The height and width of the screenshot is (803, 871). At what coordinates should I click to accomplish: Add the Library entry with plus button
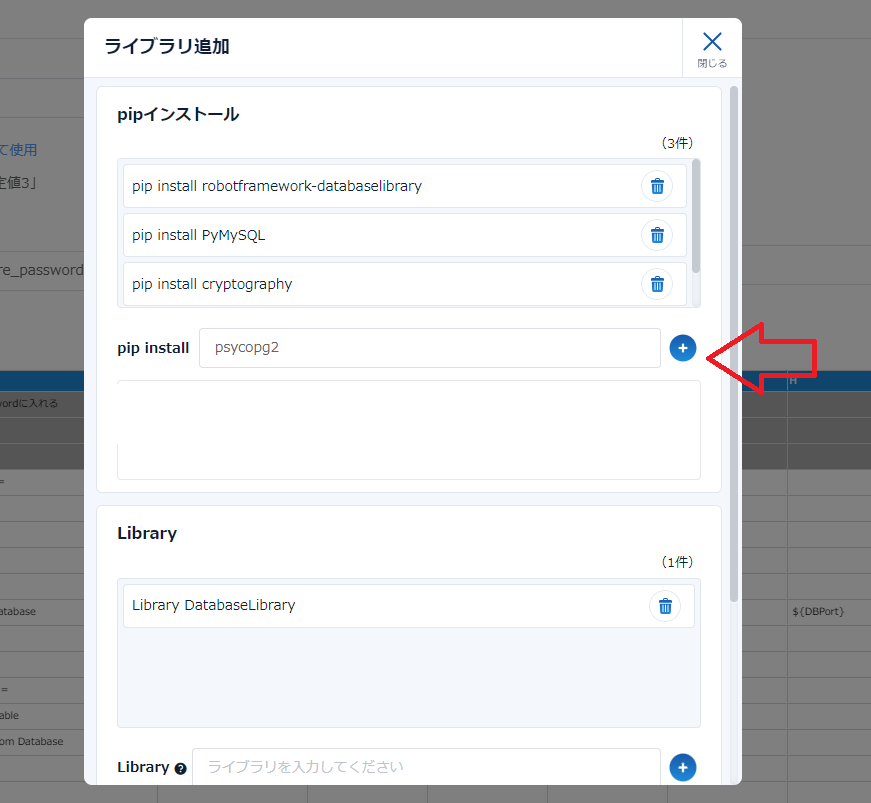[x=683, y=767]
